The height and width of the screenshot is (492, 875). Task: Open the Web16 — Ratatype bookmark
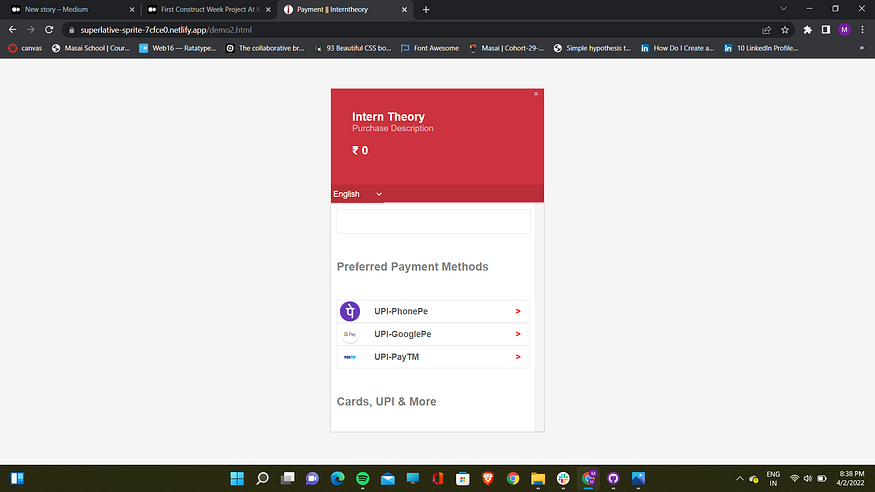[177, 49]
